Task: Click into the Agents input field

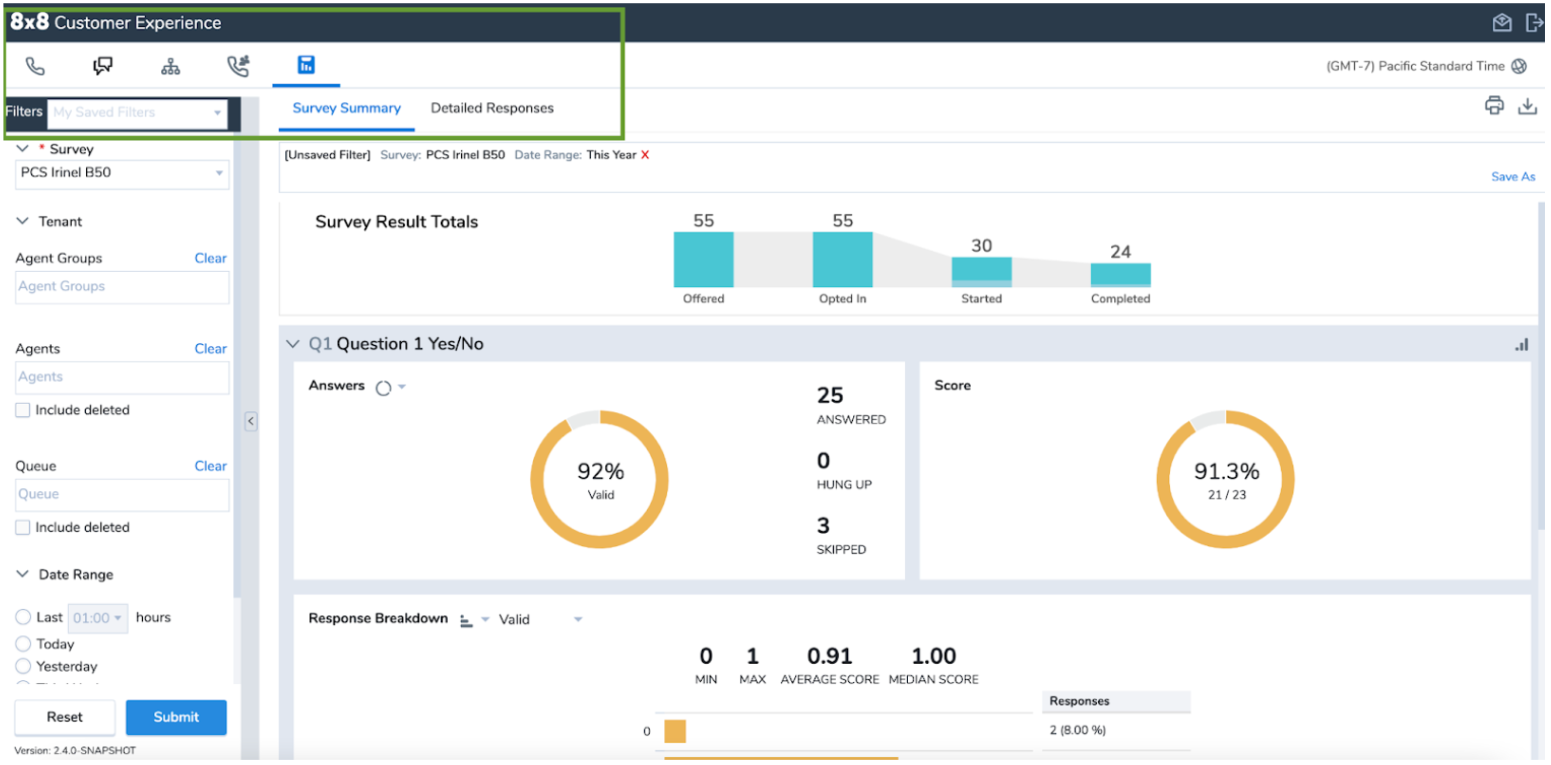Action: click(x=122, y=377)
